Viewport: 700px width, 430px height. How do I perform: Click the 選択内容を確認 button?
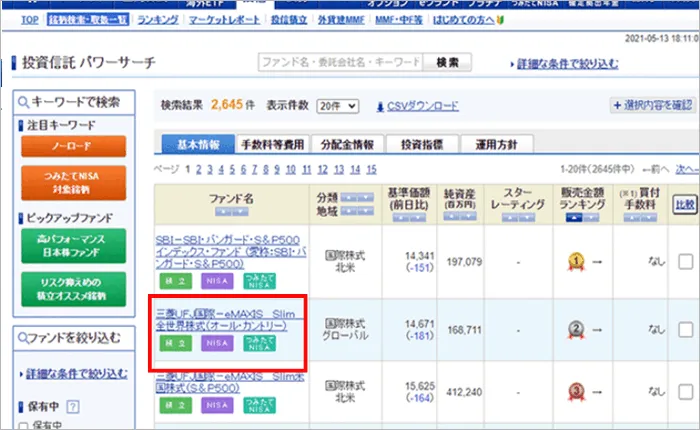[653, 105]
